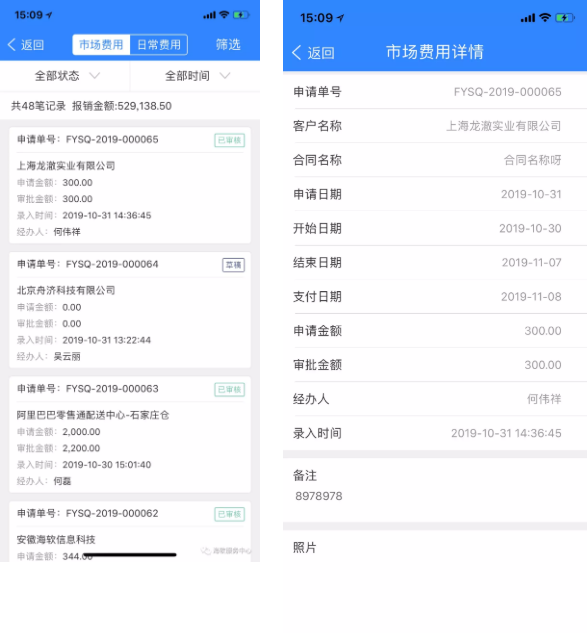Tap back chevron on expense list screen
Image resolution: width=587 pixels, height=633 pixels.
(12, 45)
